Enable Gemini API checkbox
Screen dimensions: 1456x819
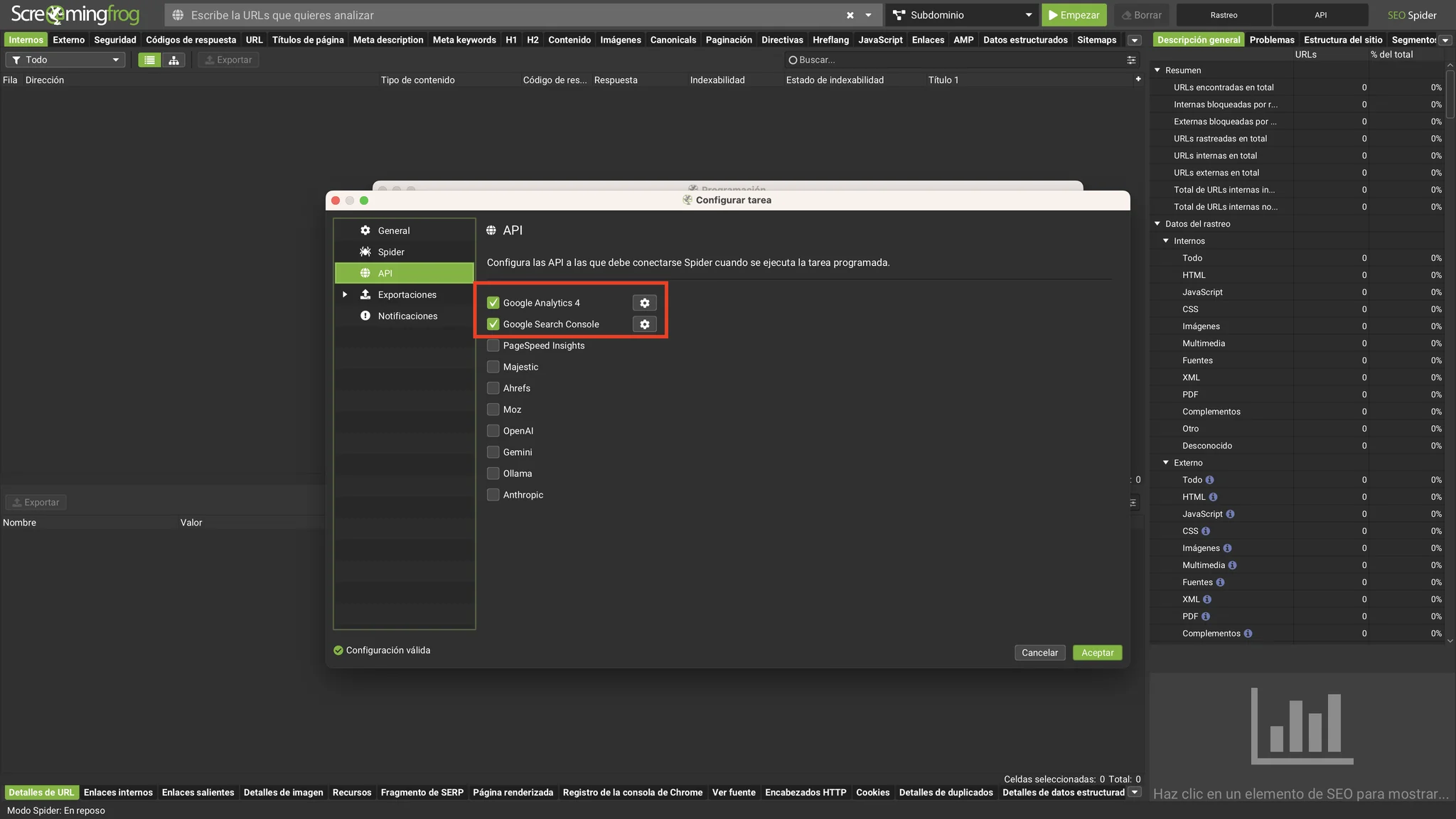493,452
